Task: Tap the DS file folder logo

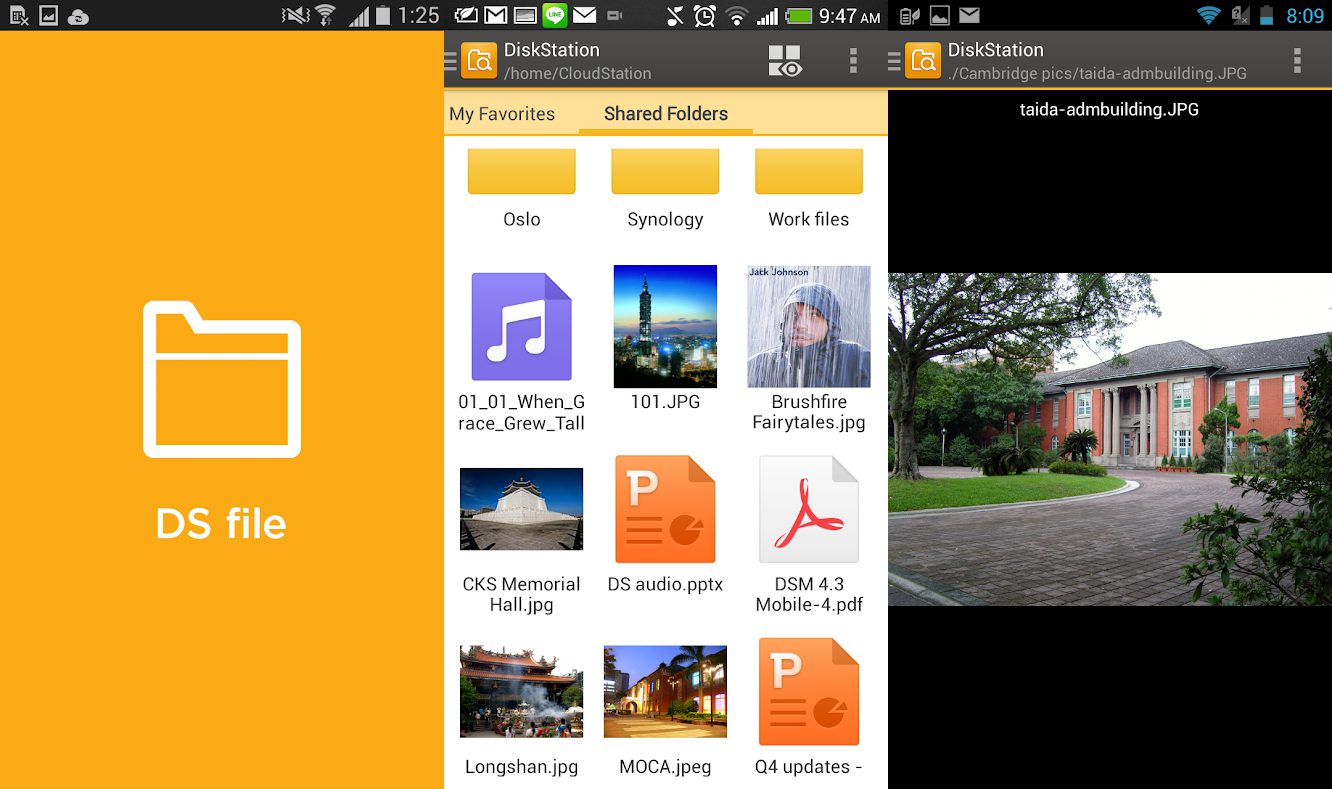Action: (x=222, y=380)
